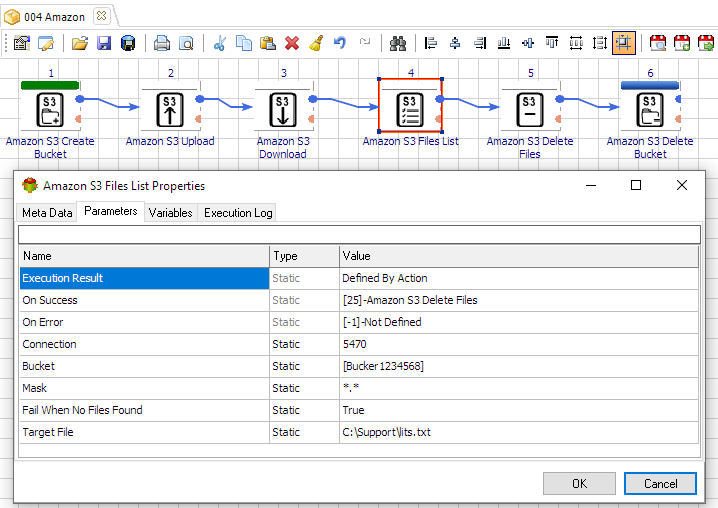Toggle the highlighted snap-to-grid icon
Viewport: 718px width, 508px height.
click(624, 43)
